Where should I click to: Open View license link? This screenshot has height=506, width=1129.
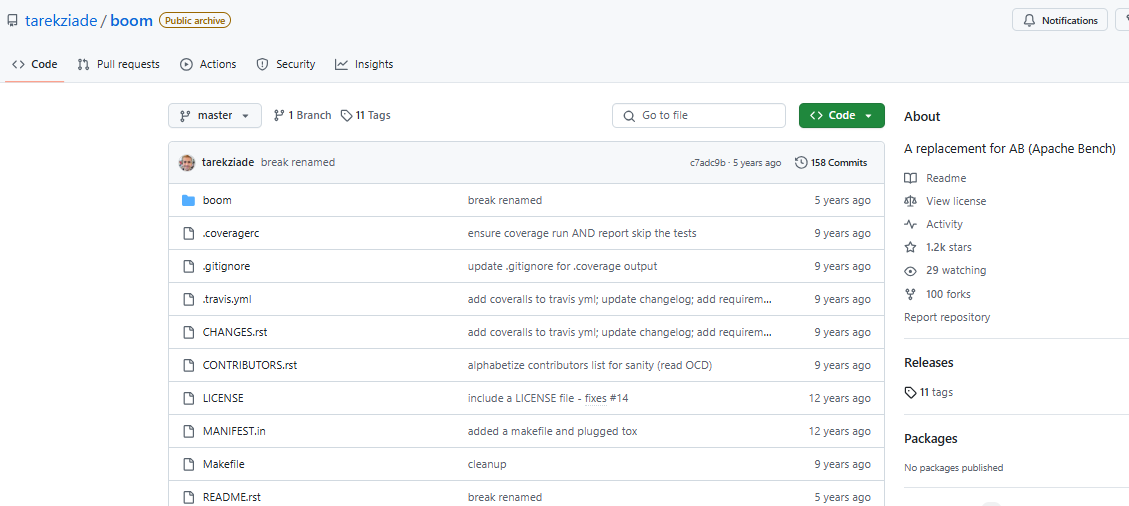(956, 201)
